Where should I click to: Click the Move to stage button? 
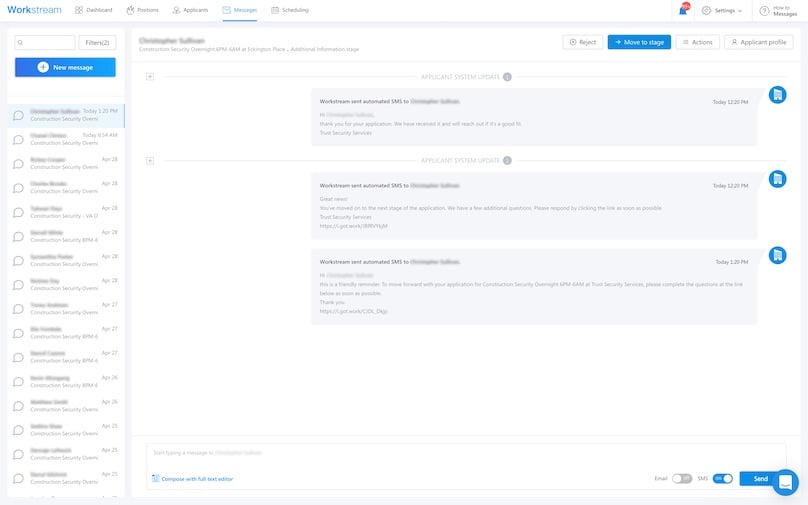click(639, 42)
